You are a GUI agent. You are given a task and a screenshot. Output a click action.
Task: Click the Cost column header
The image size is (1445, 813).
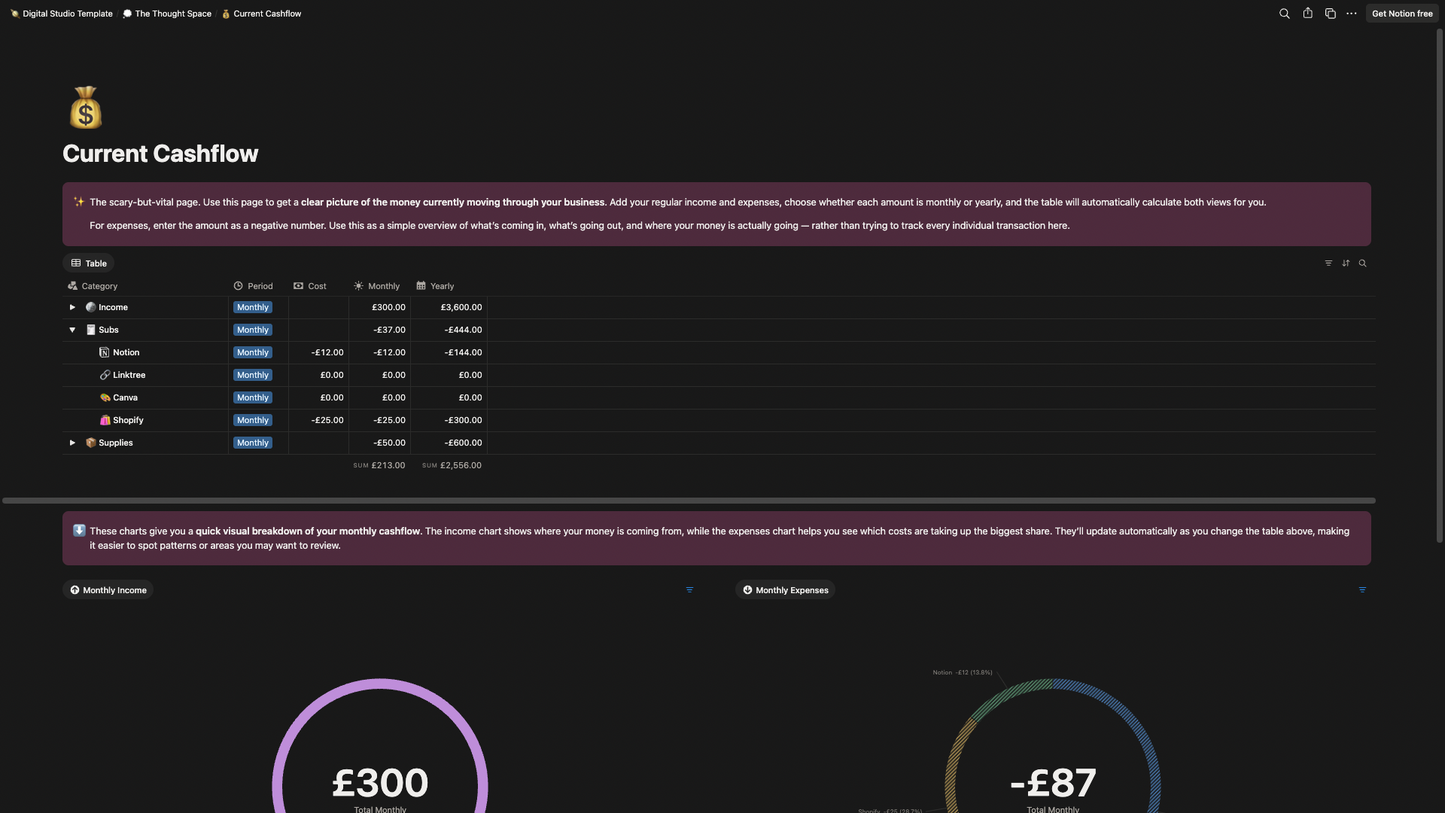pyautogui.click(x=310, y=286)
